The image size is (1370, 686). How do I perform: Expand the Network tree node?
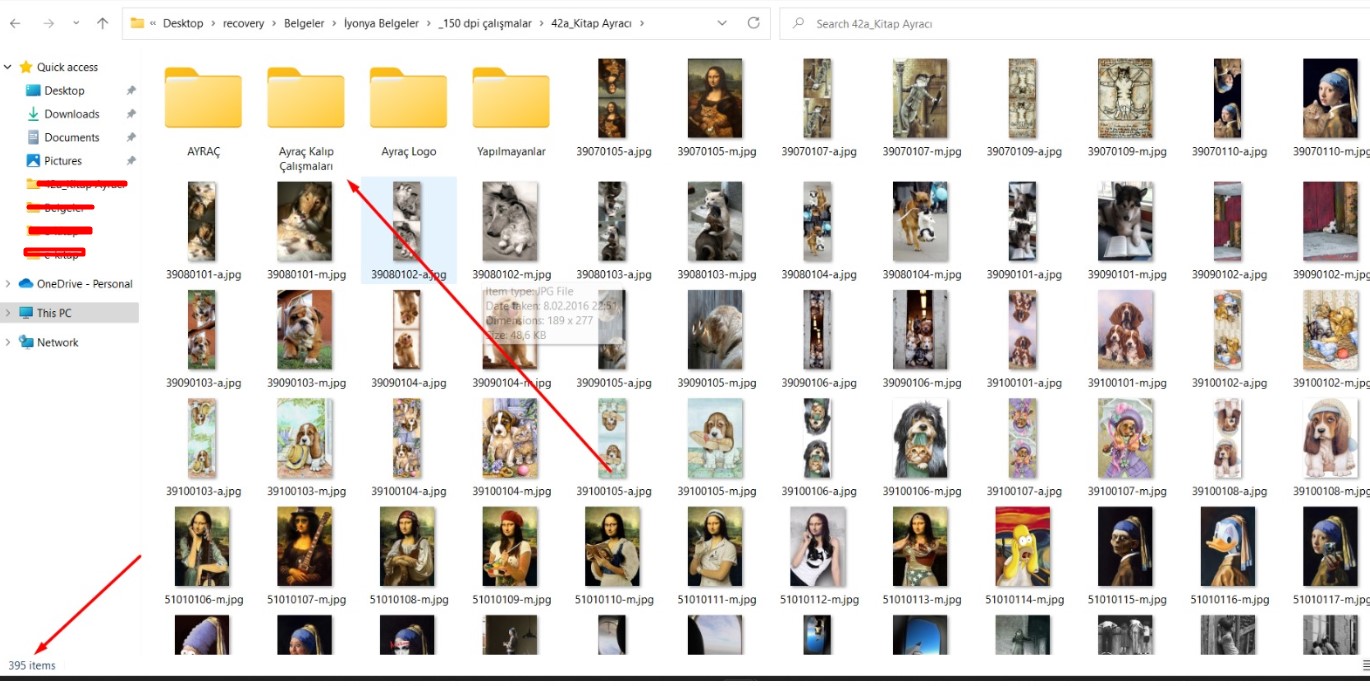[8, 342]
